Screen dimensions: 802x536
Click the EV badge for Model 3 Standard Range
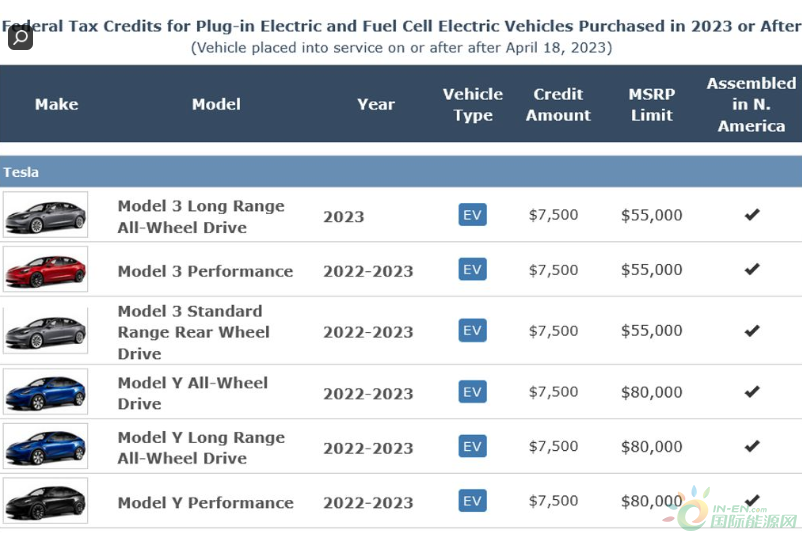coord(472,330)
